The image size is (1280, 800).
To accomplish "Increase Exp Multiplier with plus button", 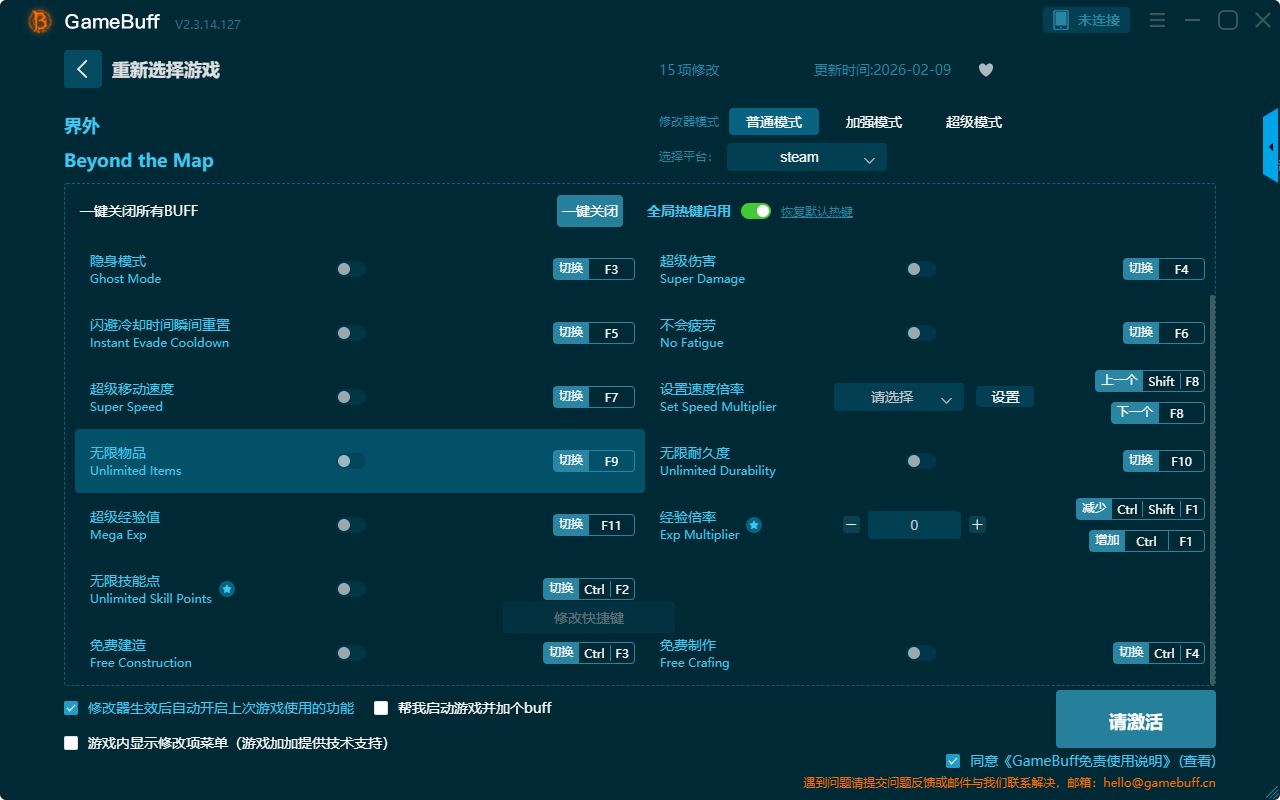I will (977, 525).
